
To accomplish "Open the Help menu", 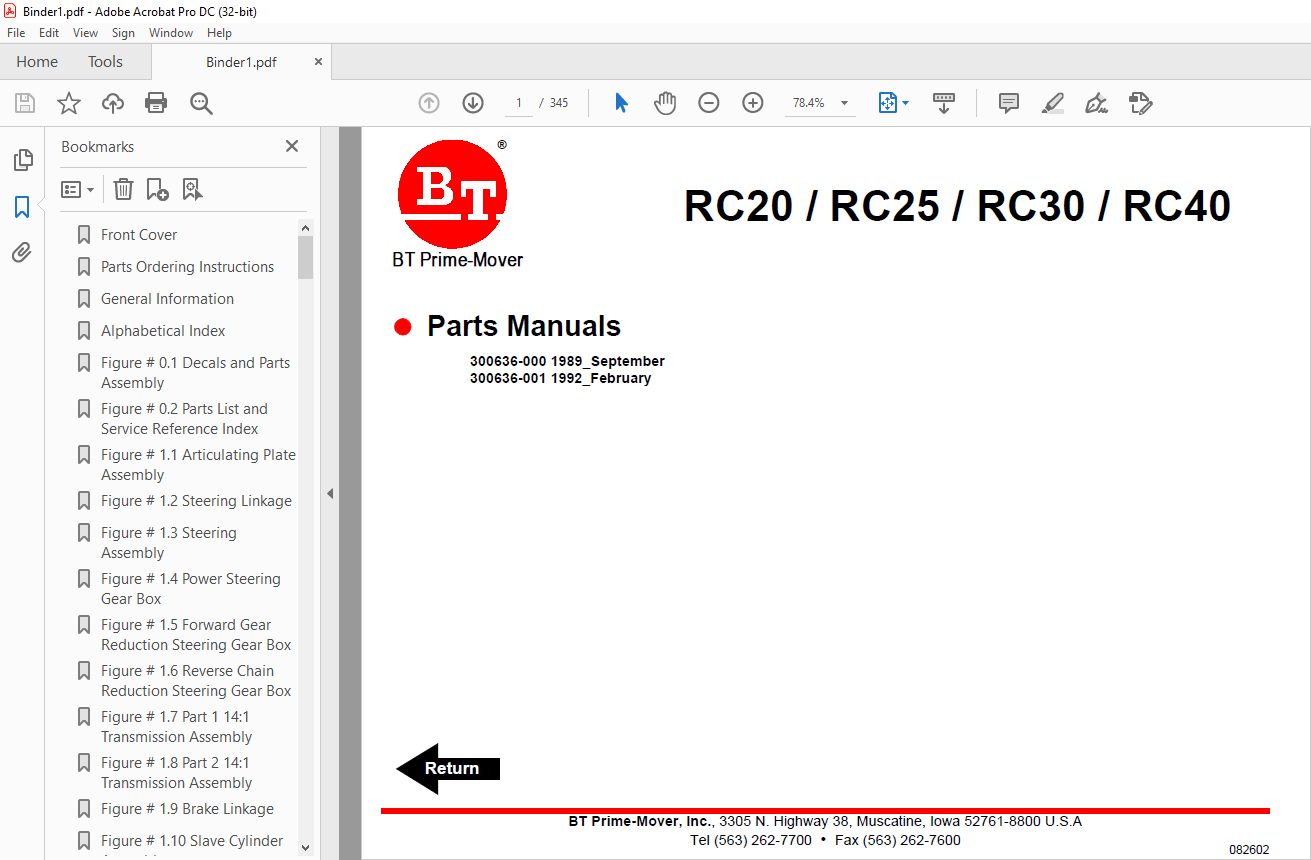I will pyautogui.click(x=219, y=33).
